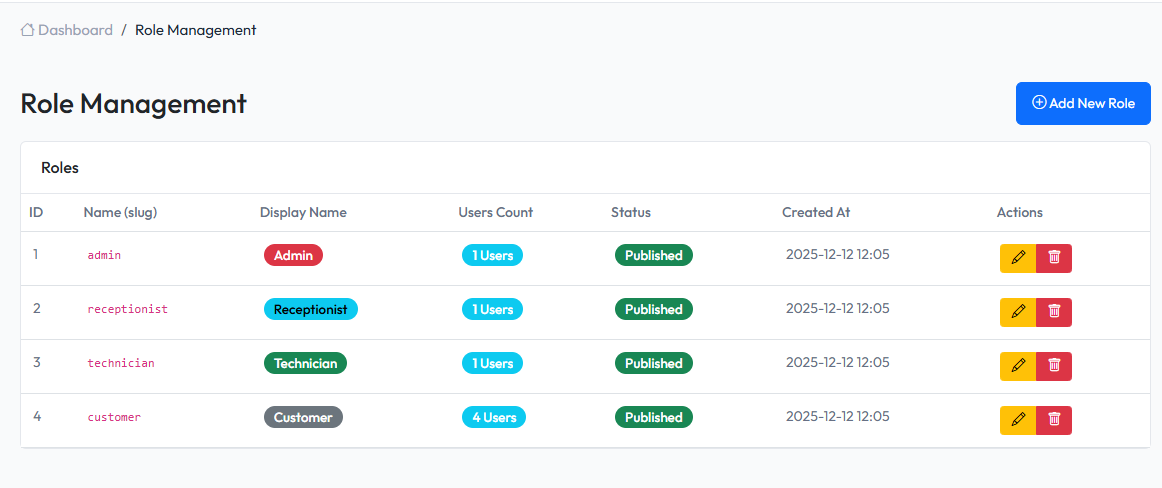Go to Dashboard breadcrumb link
This screenshot has height=488, width=1162.
(x=75, y=30)
